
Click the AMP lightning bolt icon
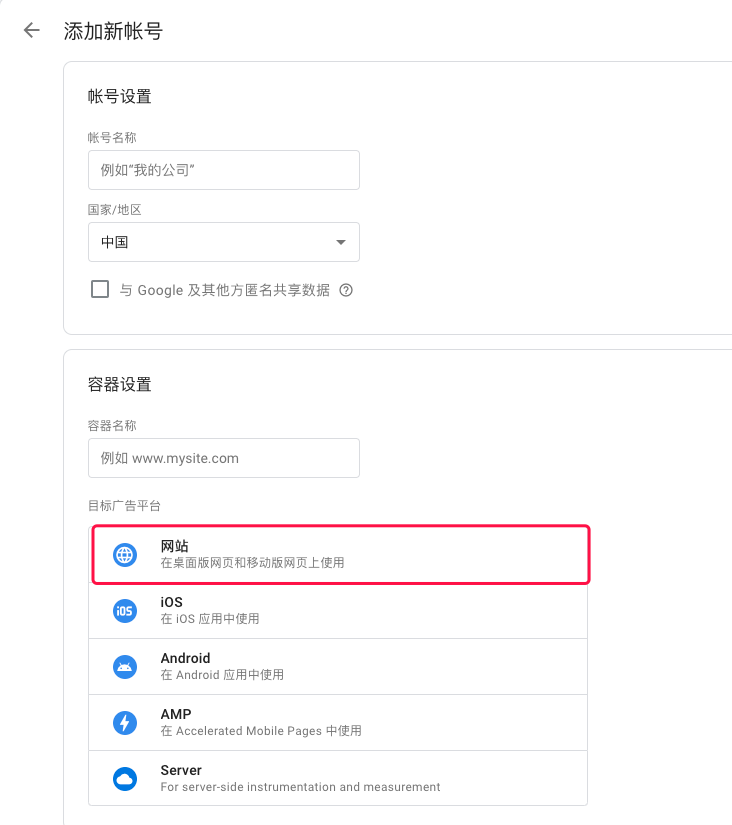click(125, 723)
